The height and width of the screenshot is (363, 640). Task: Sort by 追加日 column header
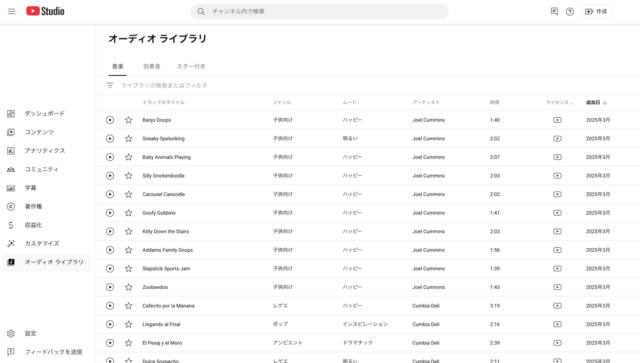(596, 102)
